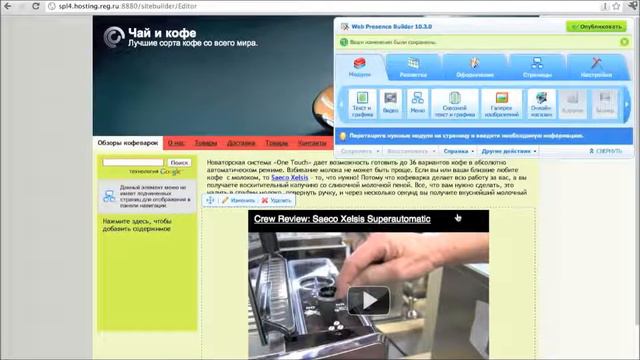Switch to the Настройки (Settings) tab
The height and width of the screenshot is (360, 640).
[x=596, y=67]
